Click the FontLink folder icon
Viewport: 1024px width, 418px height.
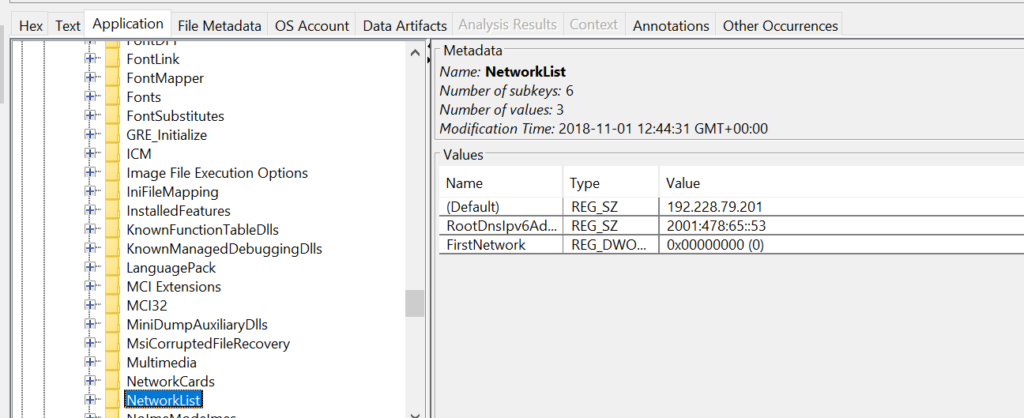(x=112, y=59)
